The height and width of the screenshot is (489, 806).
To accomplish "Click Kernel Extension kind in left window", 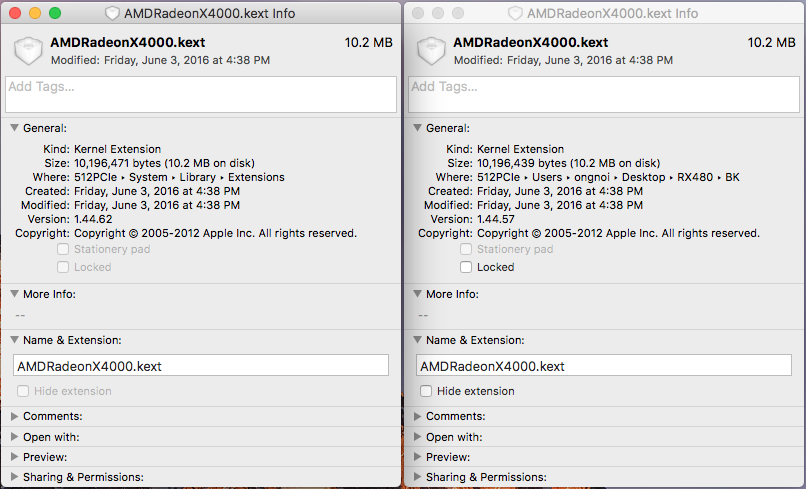I will click(x=118, y=149).
